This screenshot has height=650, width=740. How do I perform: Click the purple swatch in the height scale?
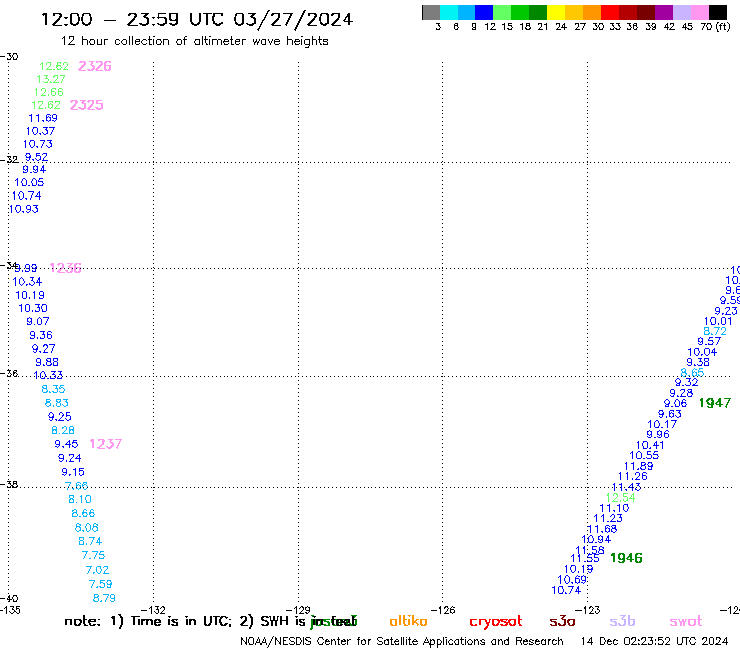pyautogui.click(x=664, y=12)
